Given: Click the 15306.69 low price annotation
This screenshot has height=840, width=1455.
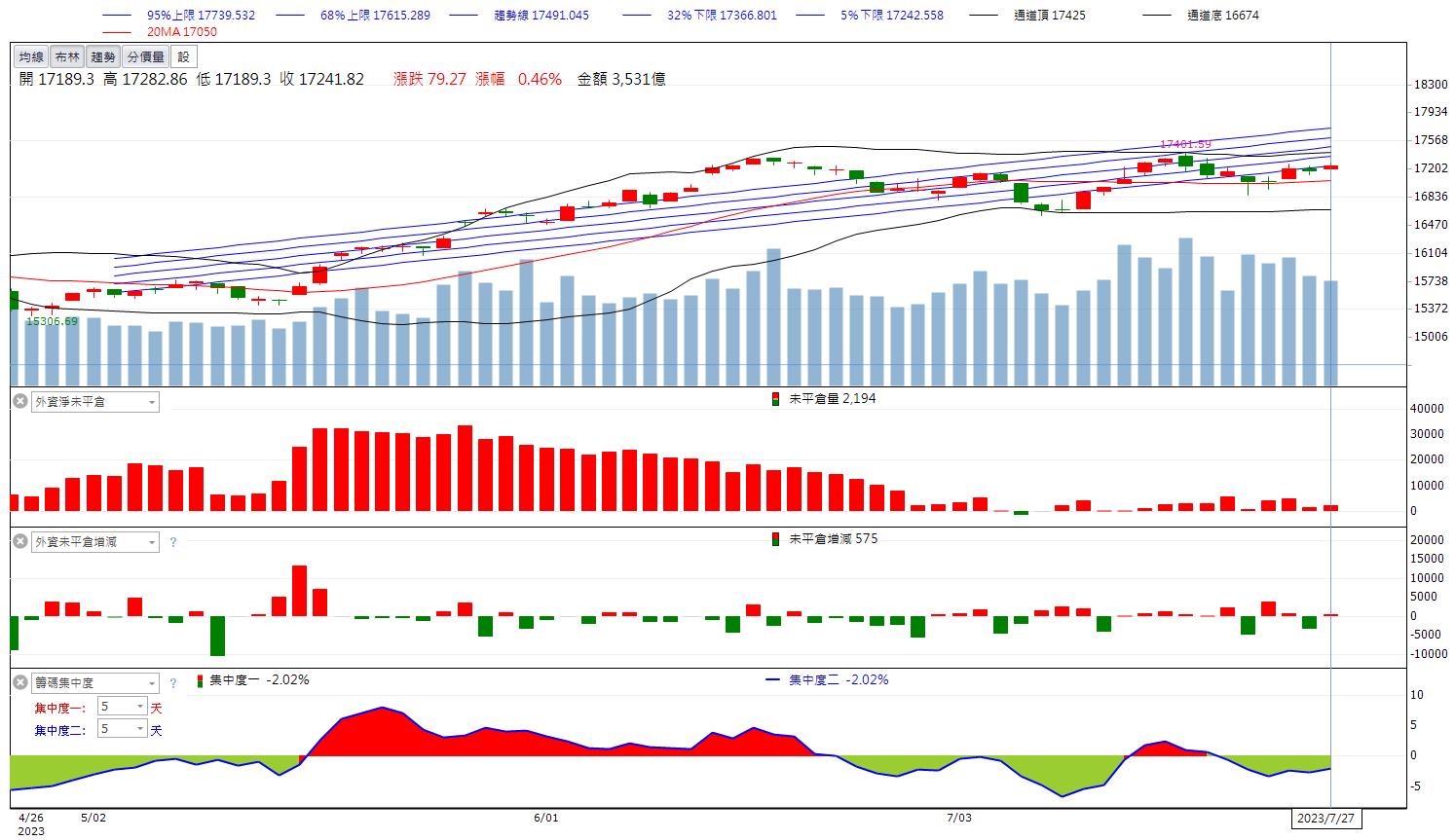Looking at the screenshot, I should pos(52,320).
